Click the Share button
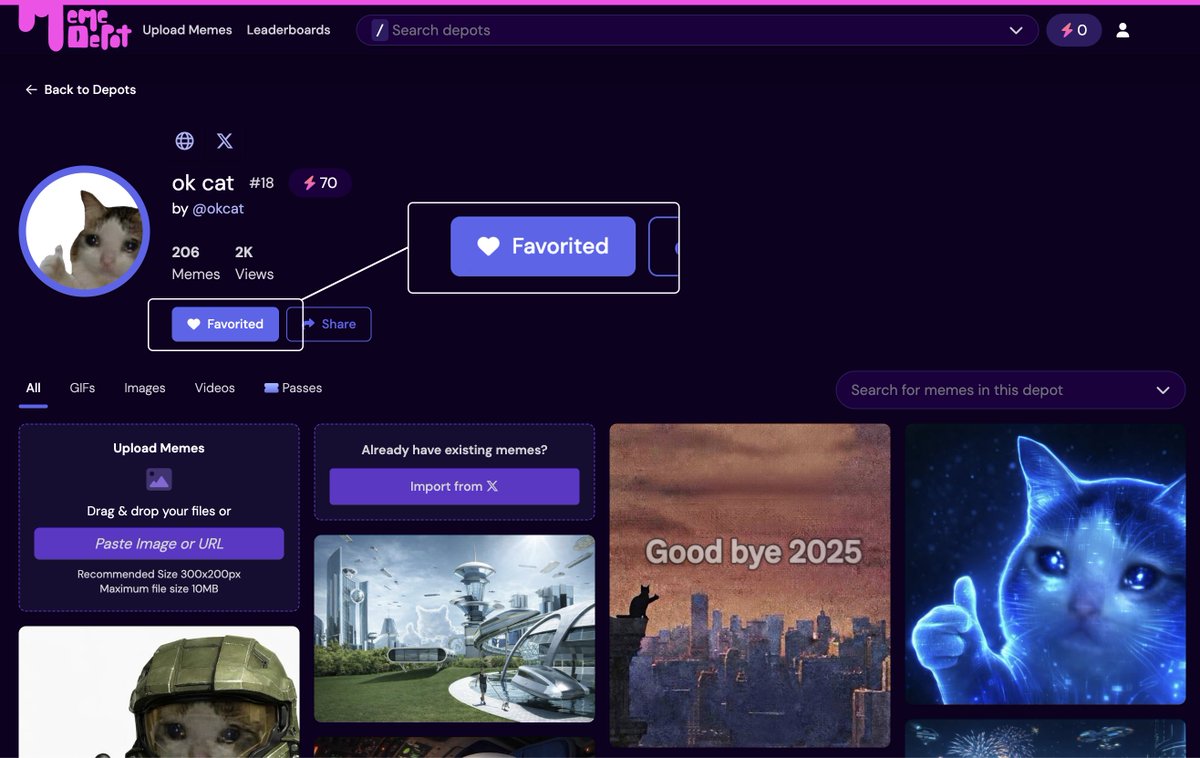This screenshot has height=758, width=1200. tap(329, 324)
